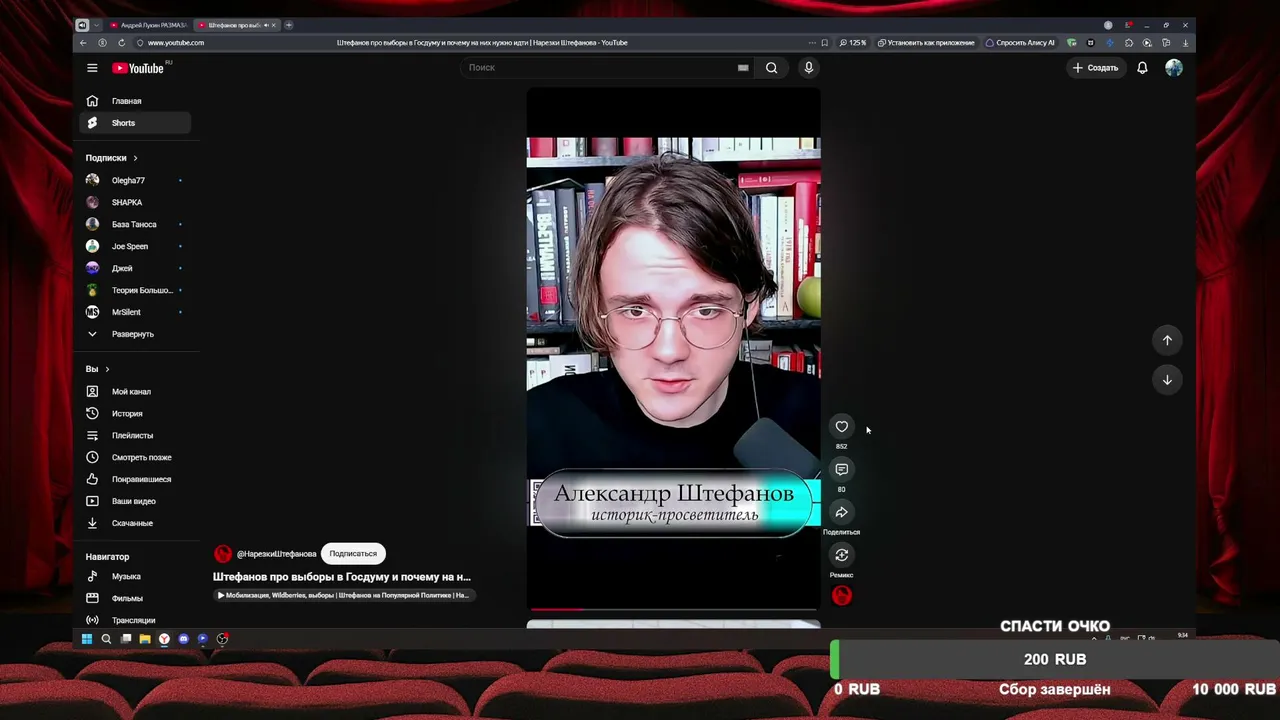Start voice search with the microphone
Screen dimensions: 1280x720
(x=809, y=68)
